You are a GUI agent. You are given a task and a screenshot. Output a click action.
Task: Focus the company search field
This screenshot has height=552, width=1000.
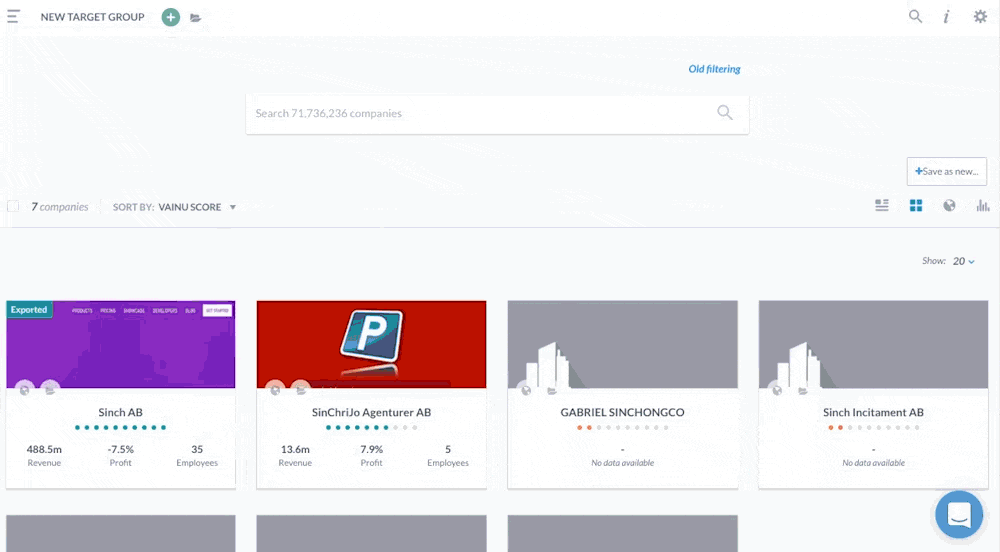pos(480,114)
